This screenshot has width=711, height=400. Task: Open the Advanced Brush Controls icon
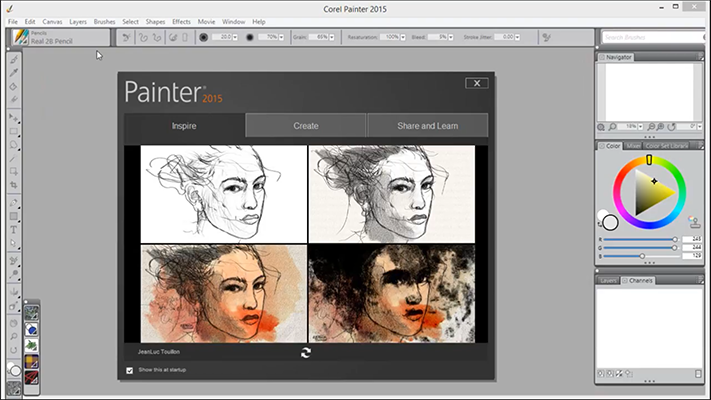pyautogui.click(x=546, y=38)
